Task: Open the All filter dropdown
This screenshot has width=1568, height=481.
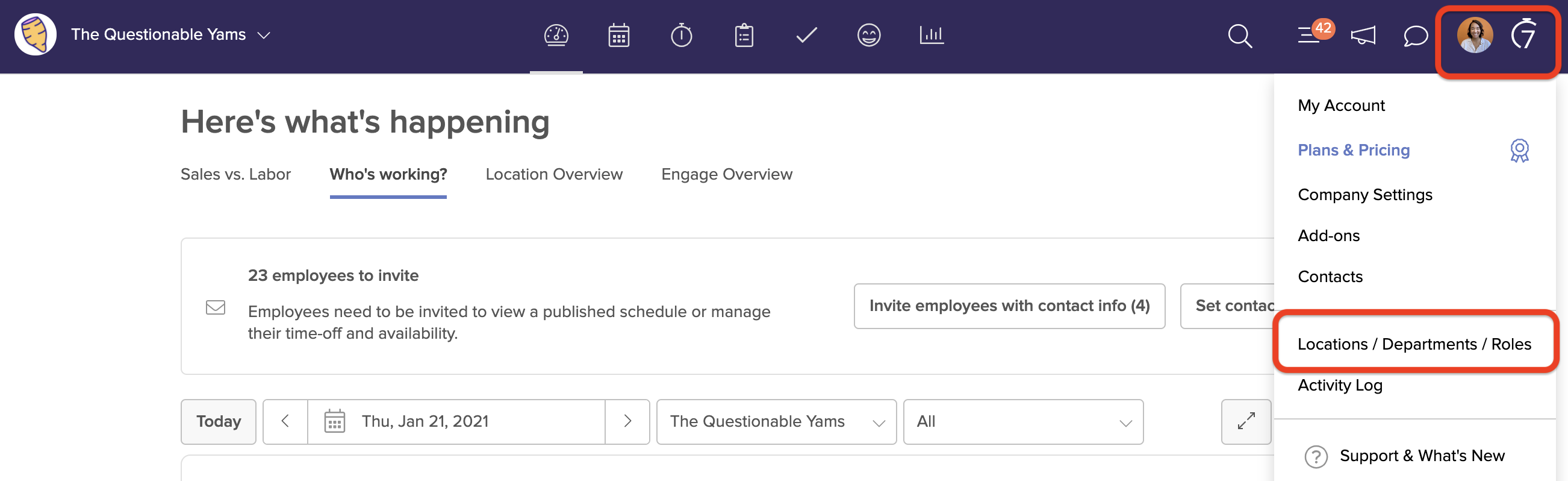Action: coord(1022,421)
